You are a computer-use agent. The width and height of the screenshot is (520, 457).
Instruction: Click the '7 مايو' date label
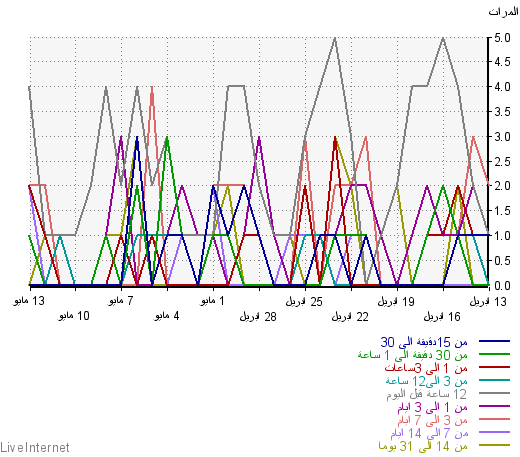121,301
